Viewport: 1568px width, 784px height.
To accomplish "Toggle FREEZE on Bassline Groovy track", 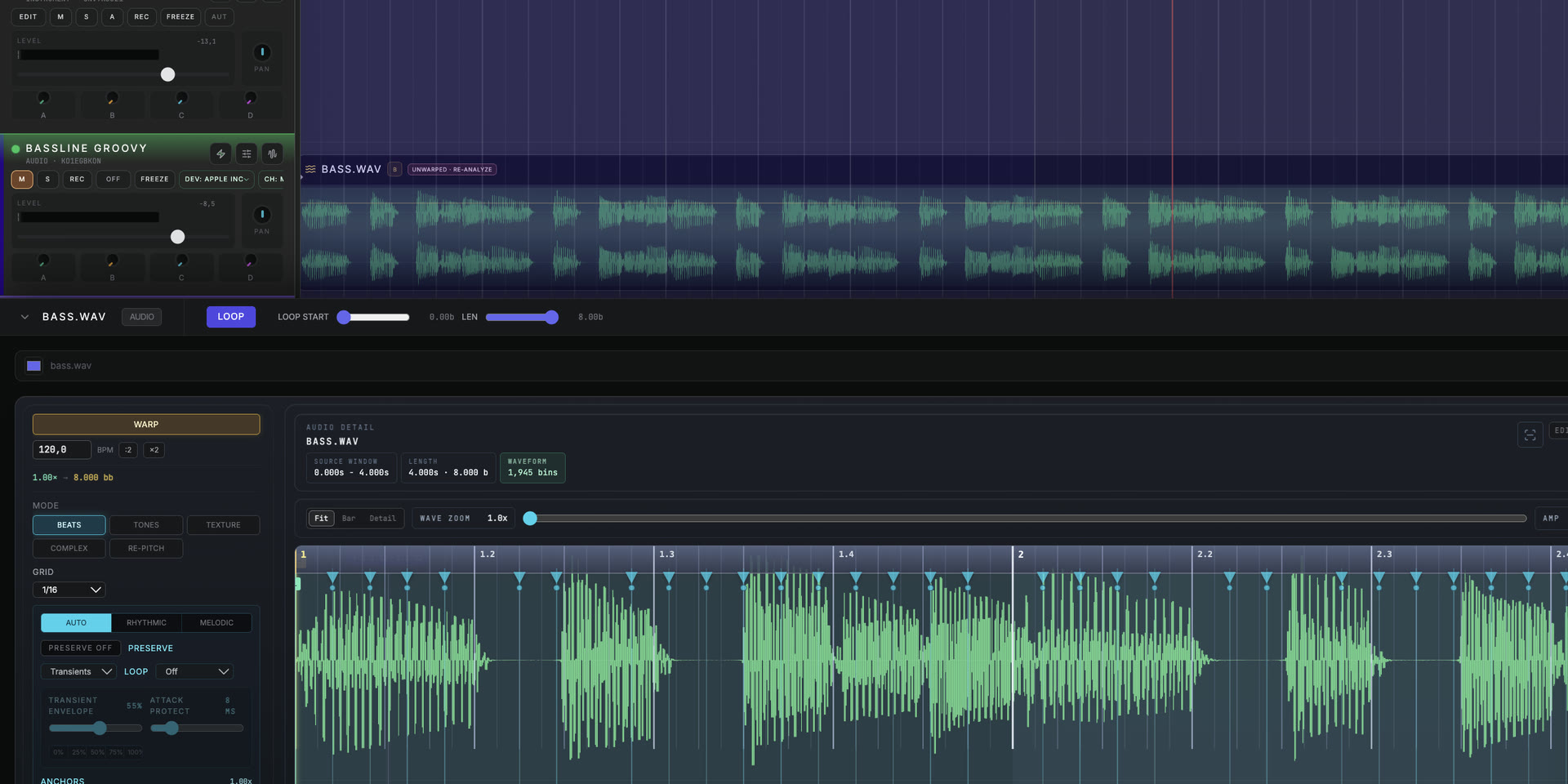I will [x=154, y=179].
